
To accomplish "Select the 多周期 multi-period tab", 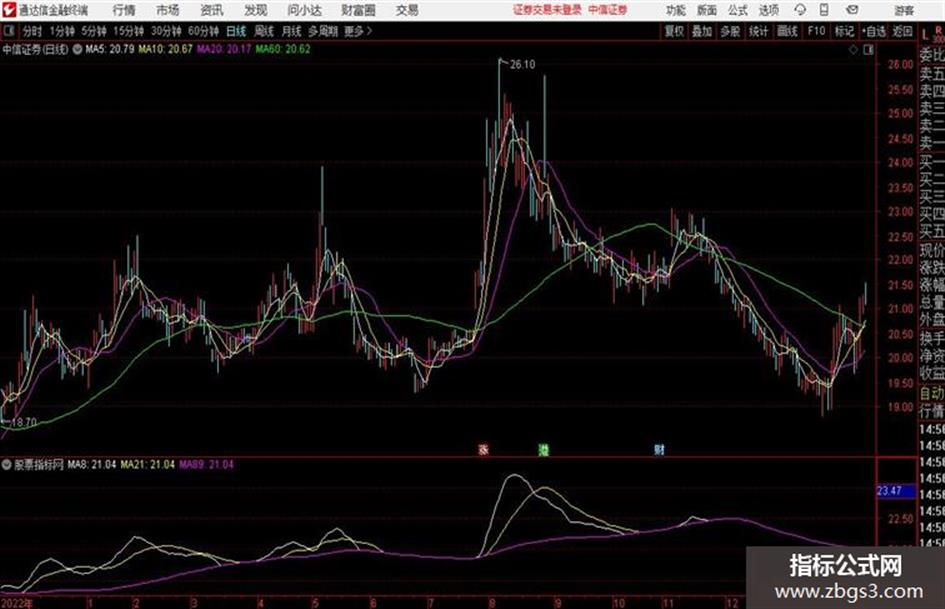I will [x=323, y=31].
